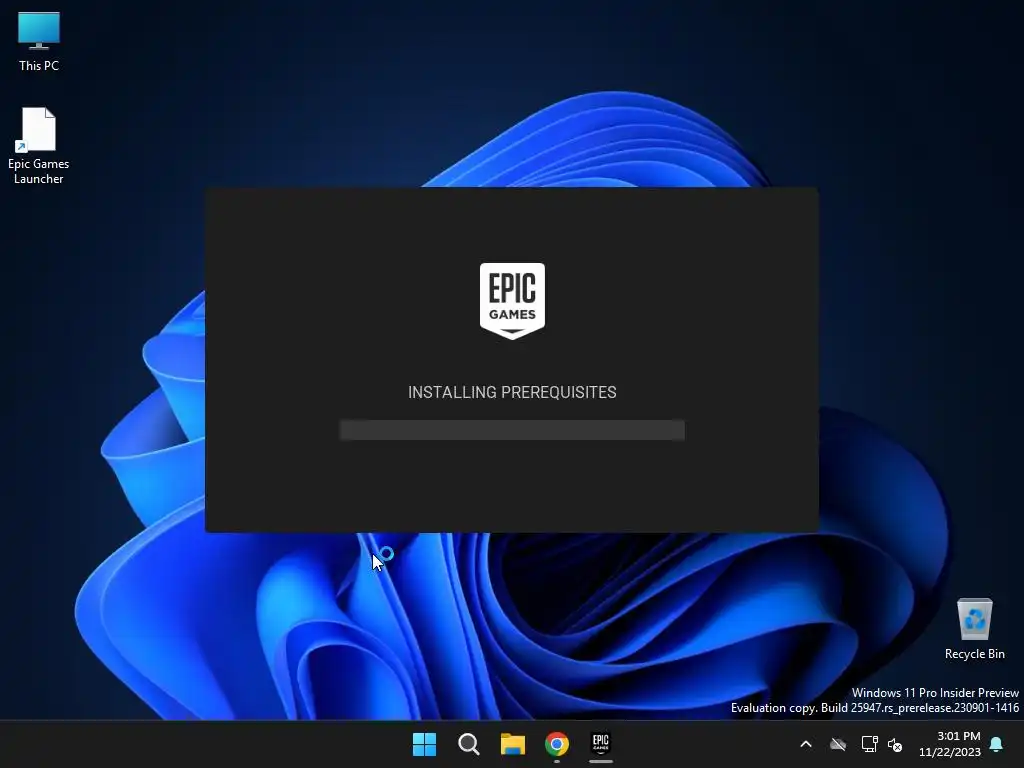Open the notification bell
Screen dimensions: 1024x768
pyautogui.click(x=997, y=744)
